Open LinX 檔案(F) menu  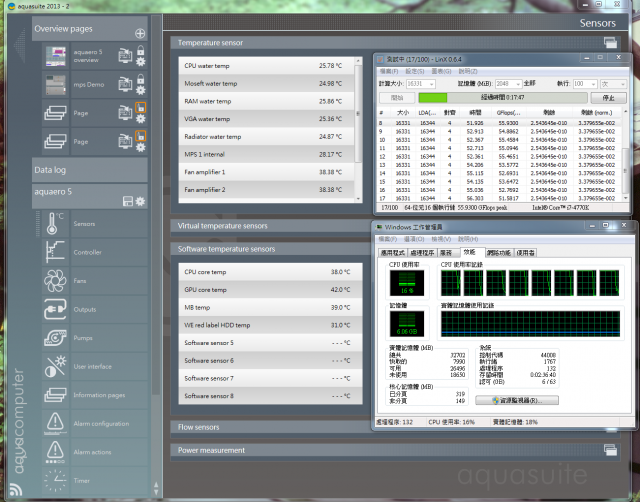pyautogui.click(x=389, y=71)
